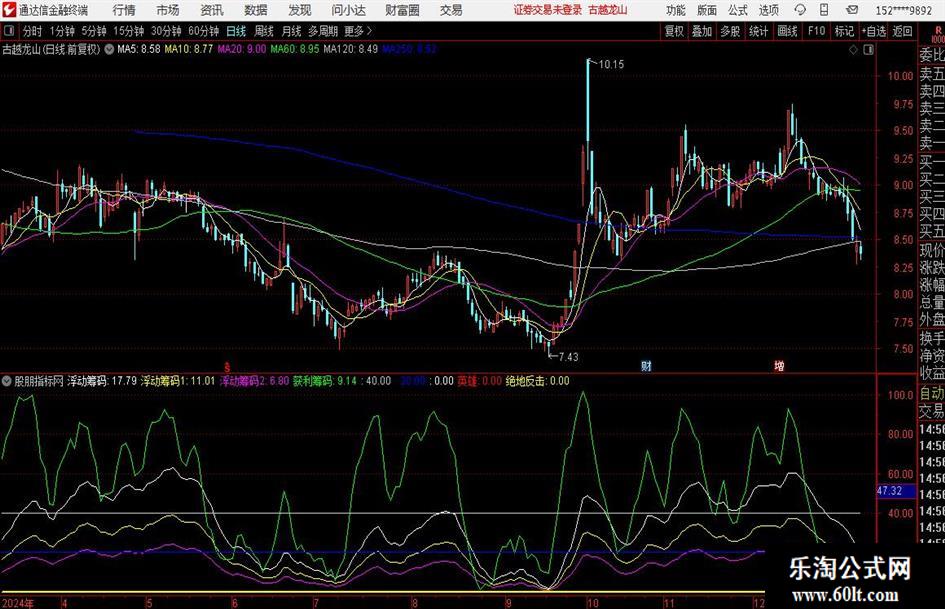Switch to the 分时 chart tab
This screenshot has height=609, width=945.
point(33,31)
